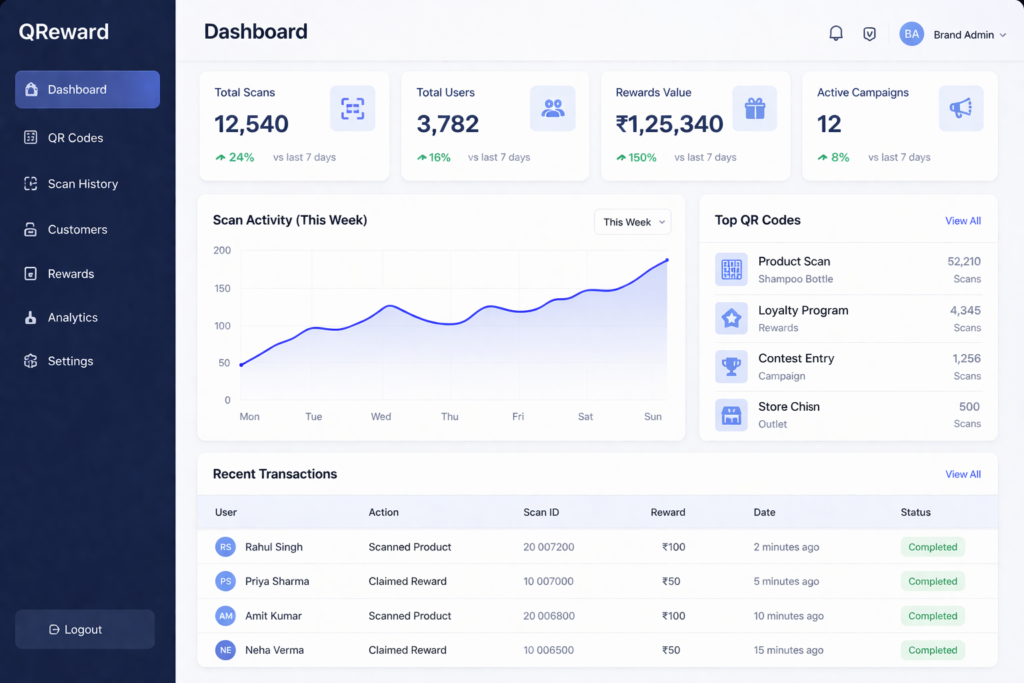Click the Store Chisn outlet icon
This screenshot has height=683, width=1024.
731,415
